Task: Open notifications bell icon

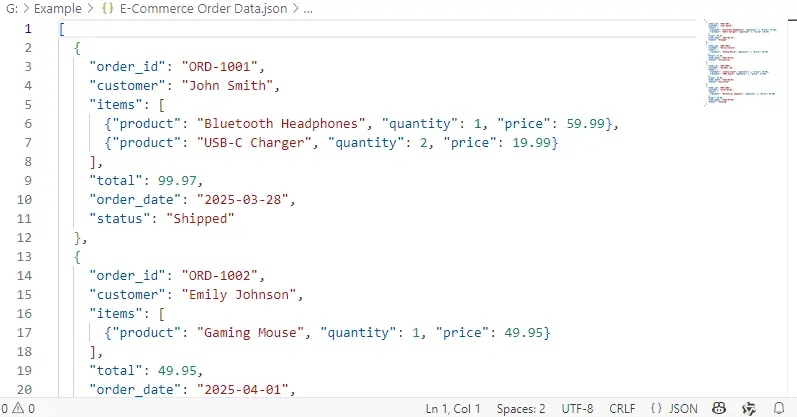Action: 779,408
